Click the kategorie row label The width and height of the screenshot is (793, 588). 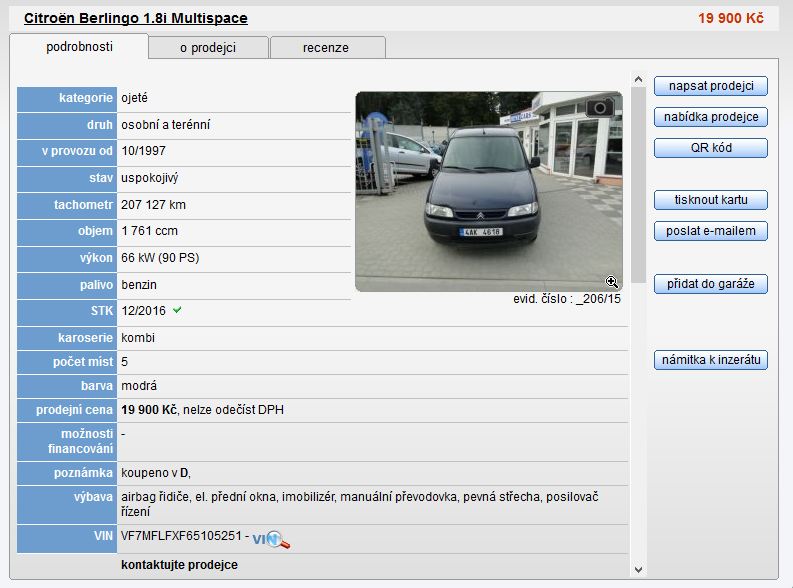click(x=67, y=100)
